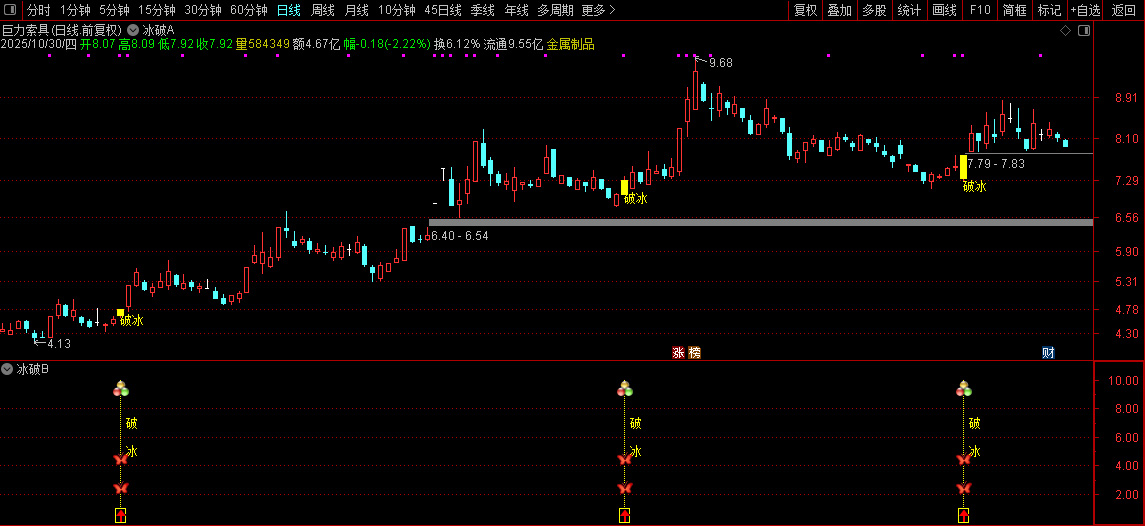Switch to the 45日线 period
This screenshot has width=1145, height=526.
[443, 10]
